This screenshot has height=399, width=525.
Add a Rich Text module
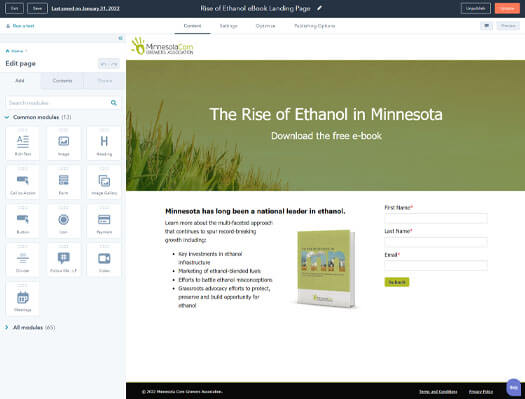point(23,144)
